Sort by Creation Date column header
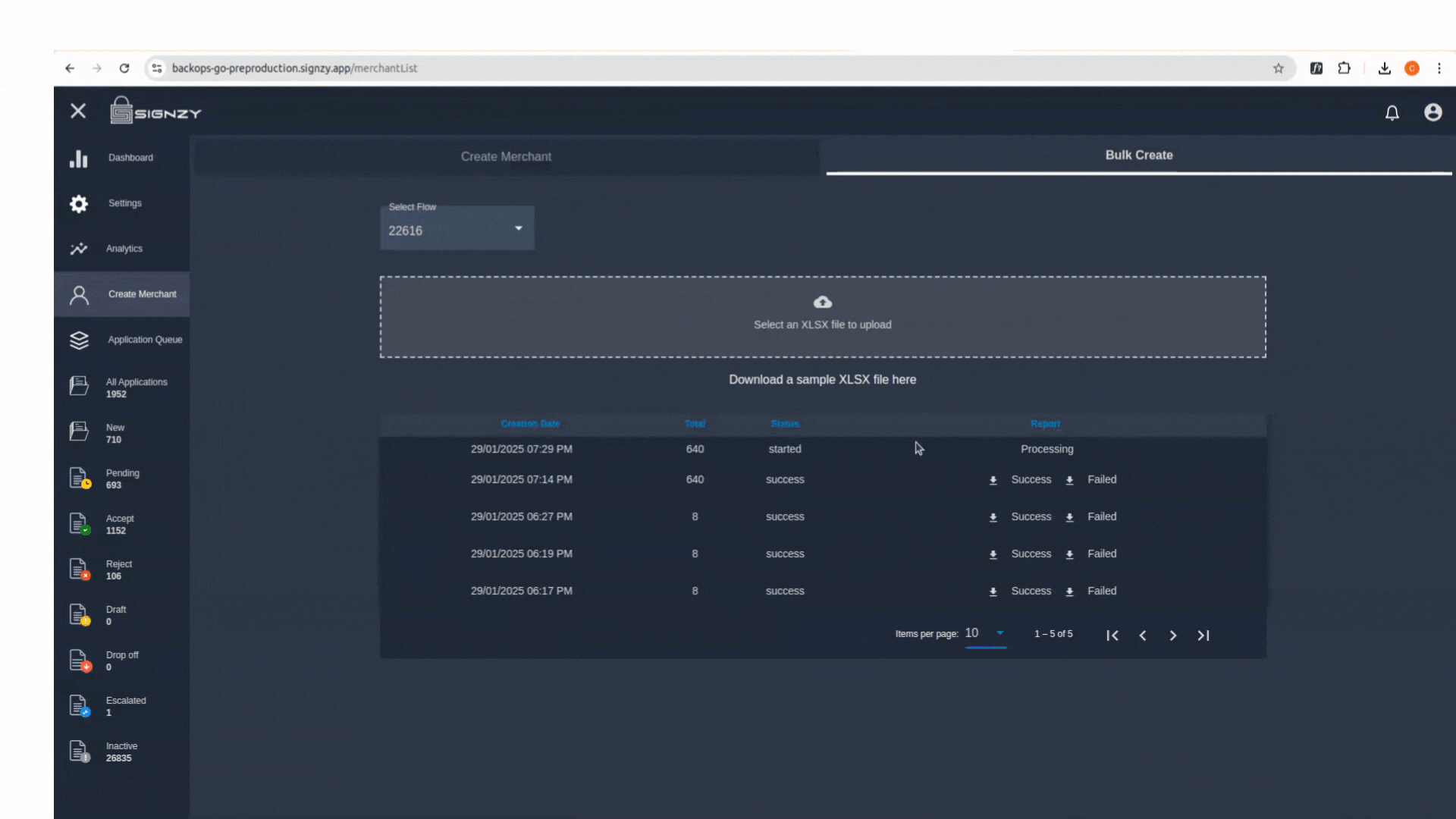 (x=530, y=424)
